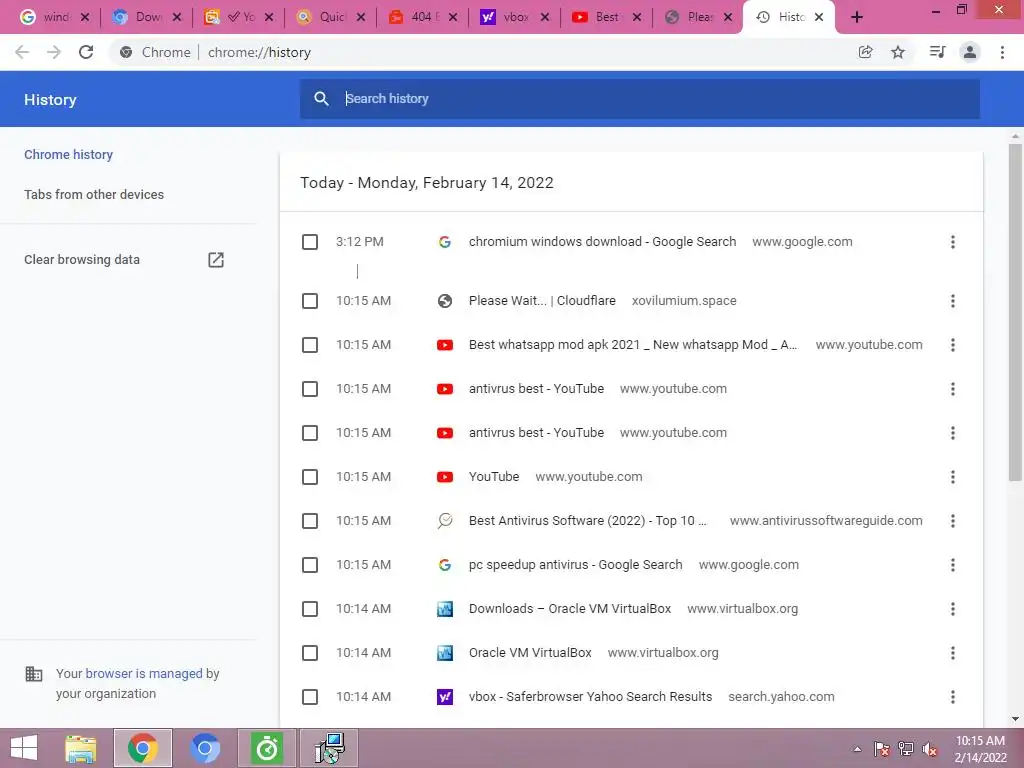The width and height of the screenshot is (1024, 768).
Task: Open the network computer app in taskbar
Action: pos(329,748)
